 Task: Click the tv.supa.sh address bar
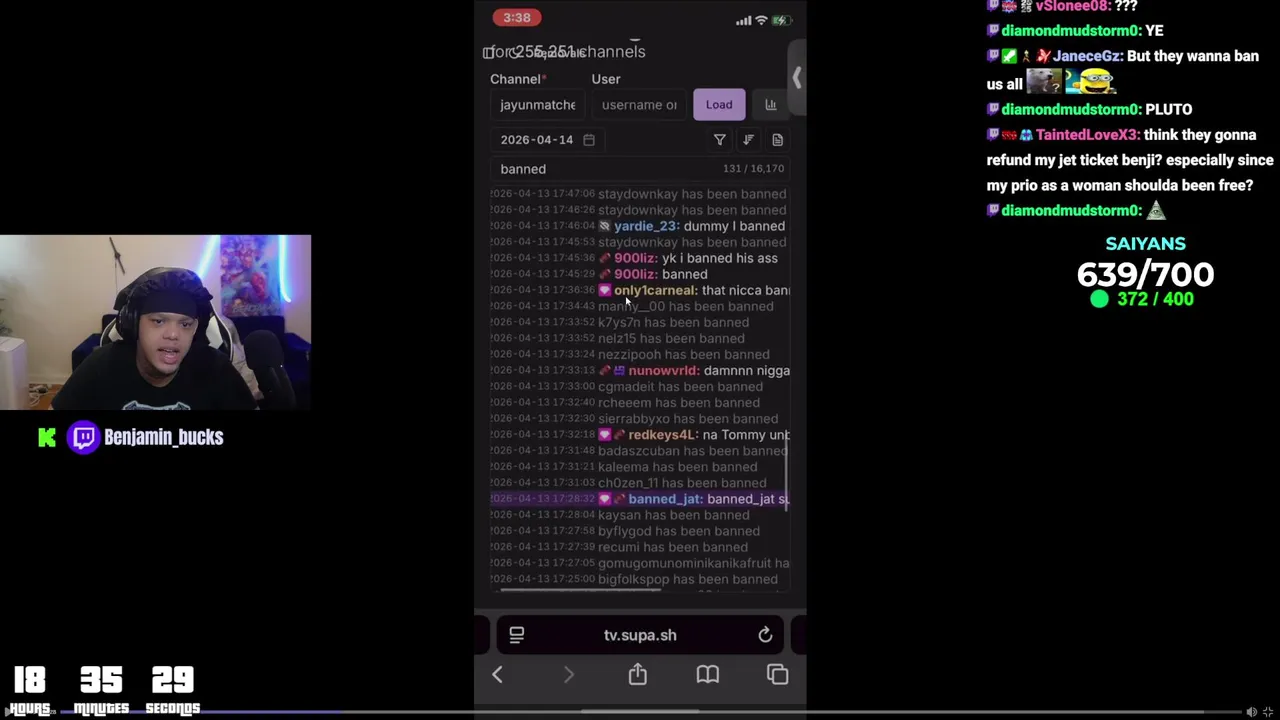640,635
